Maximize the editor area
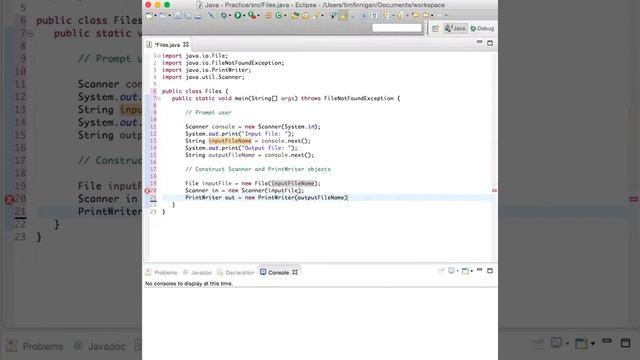 tap(490, 43)
